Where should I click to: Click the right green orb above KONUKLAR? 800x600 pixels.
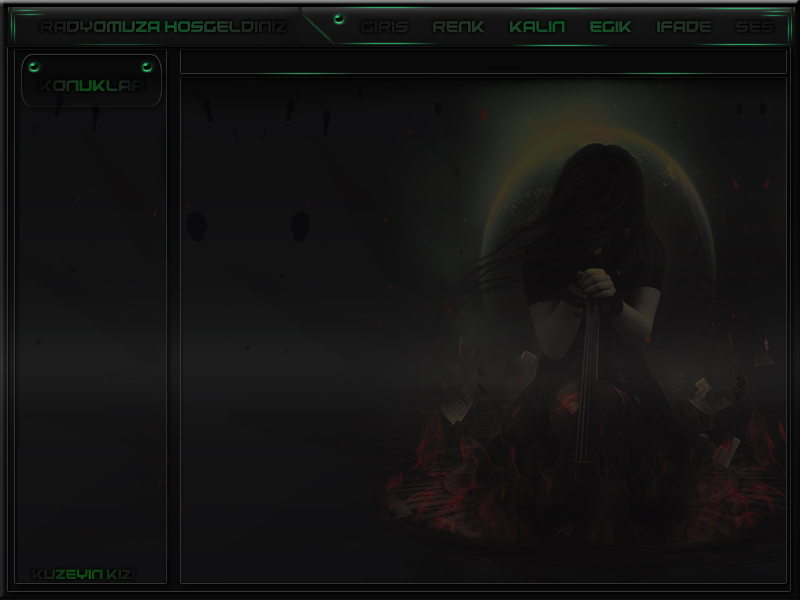coord(147,66)
